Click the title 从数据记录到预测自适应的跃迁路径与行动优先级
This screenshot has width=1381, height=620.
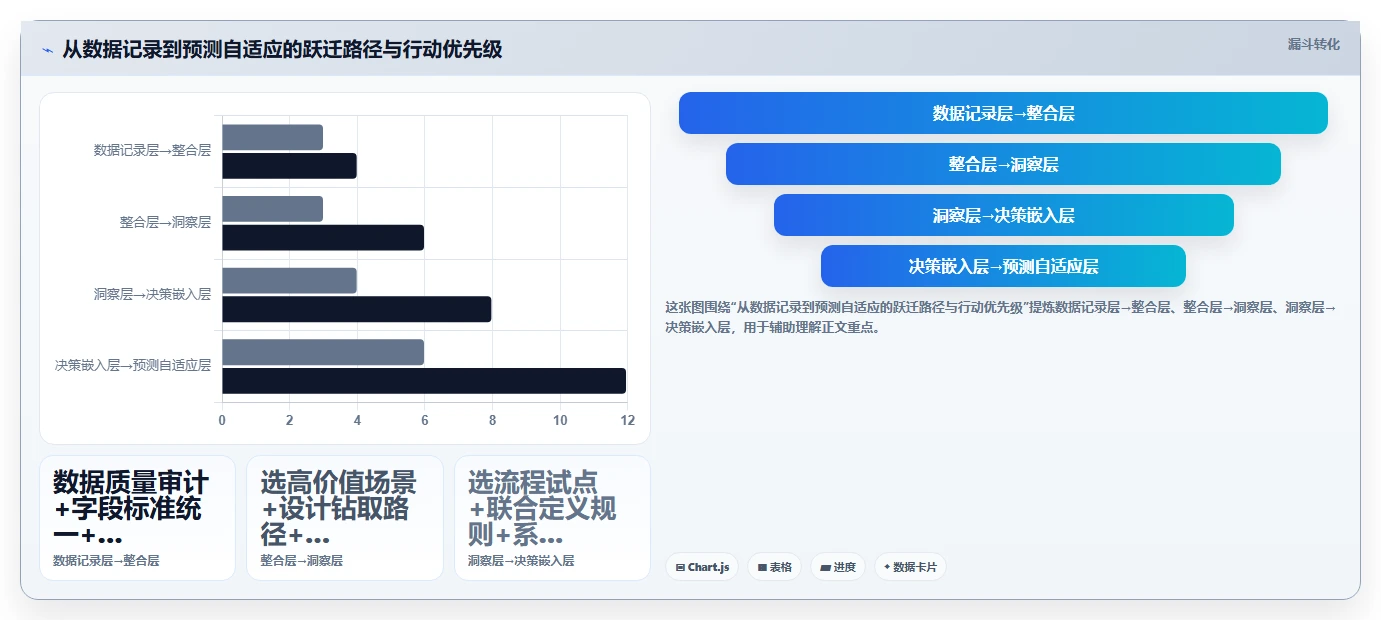click(282, 49)
